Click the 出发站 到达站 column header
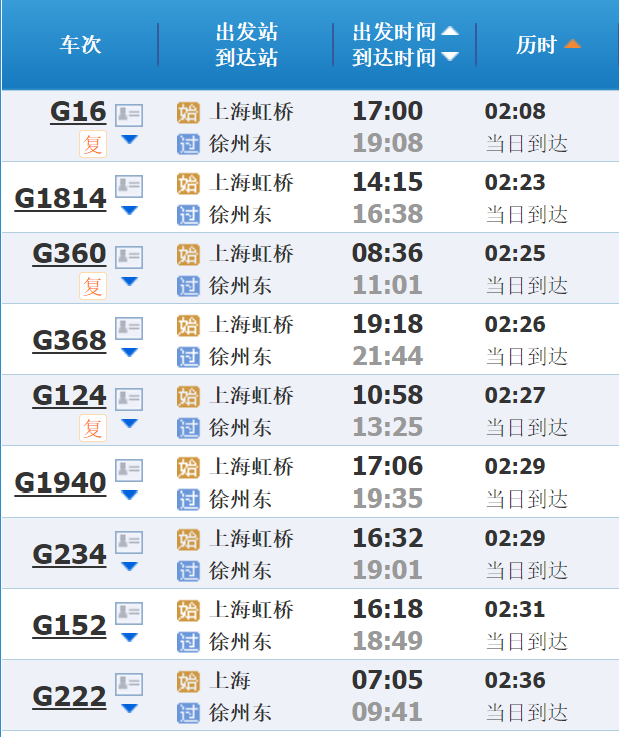The height and width of the screenshot is (737, 619). (x=246, y=45)
